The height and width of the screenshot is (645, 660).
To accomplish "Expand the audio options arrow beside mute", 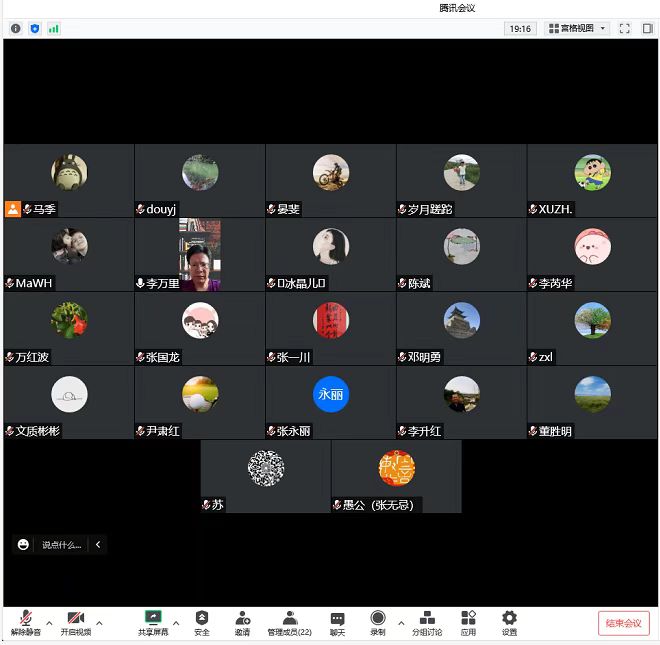I will coord(49,622).
